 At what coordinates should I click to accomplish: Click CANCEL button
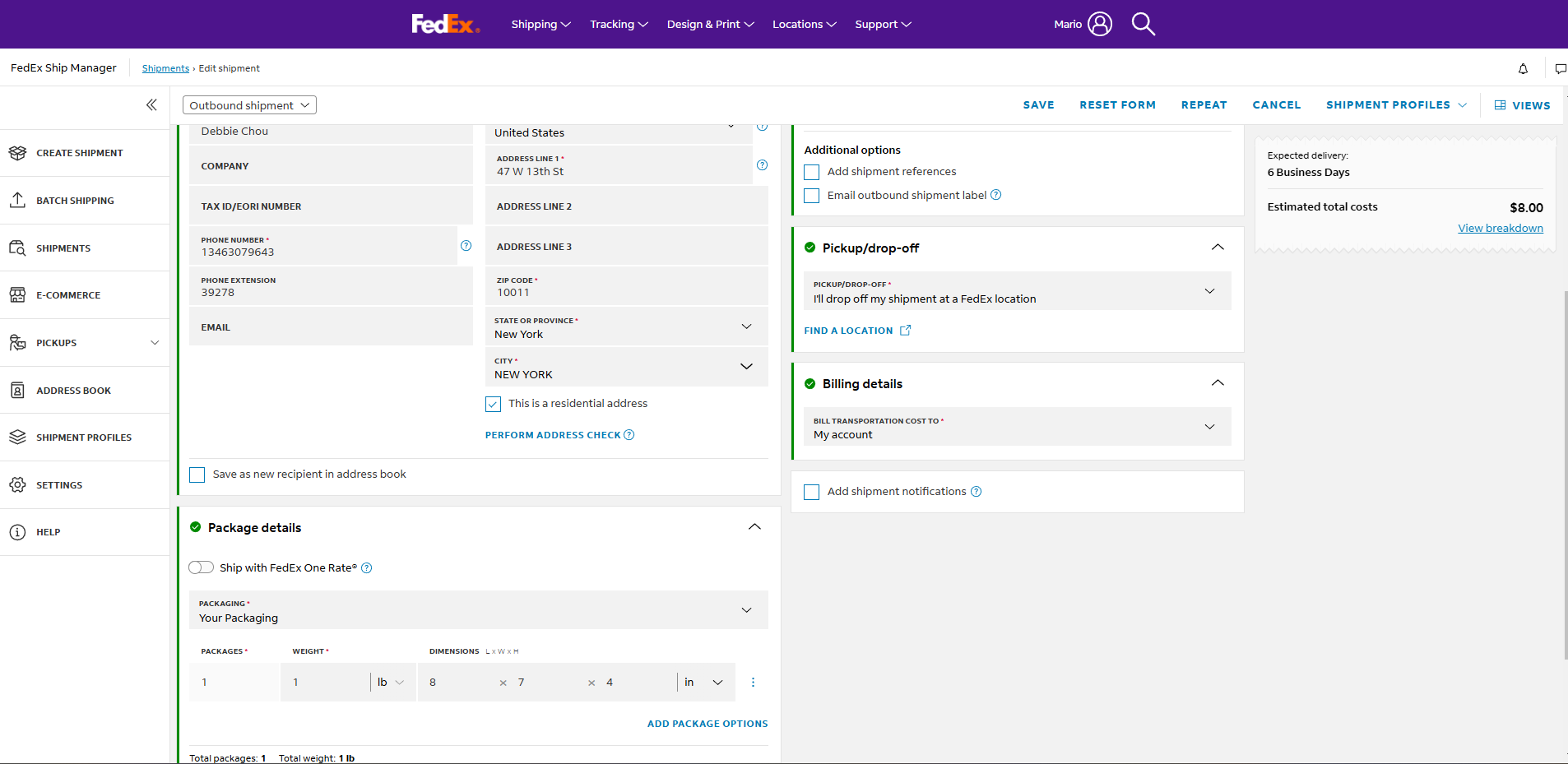1276,105
